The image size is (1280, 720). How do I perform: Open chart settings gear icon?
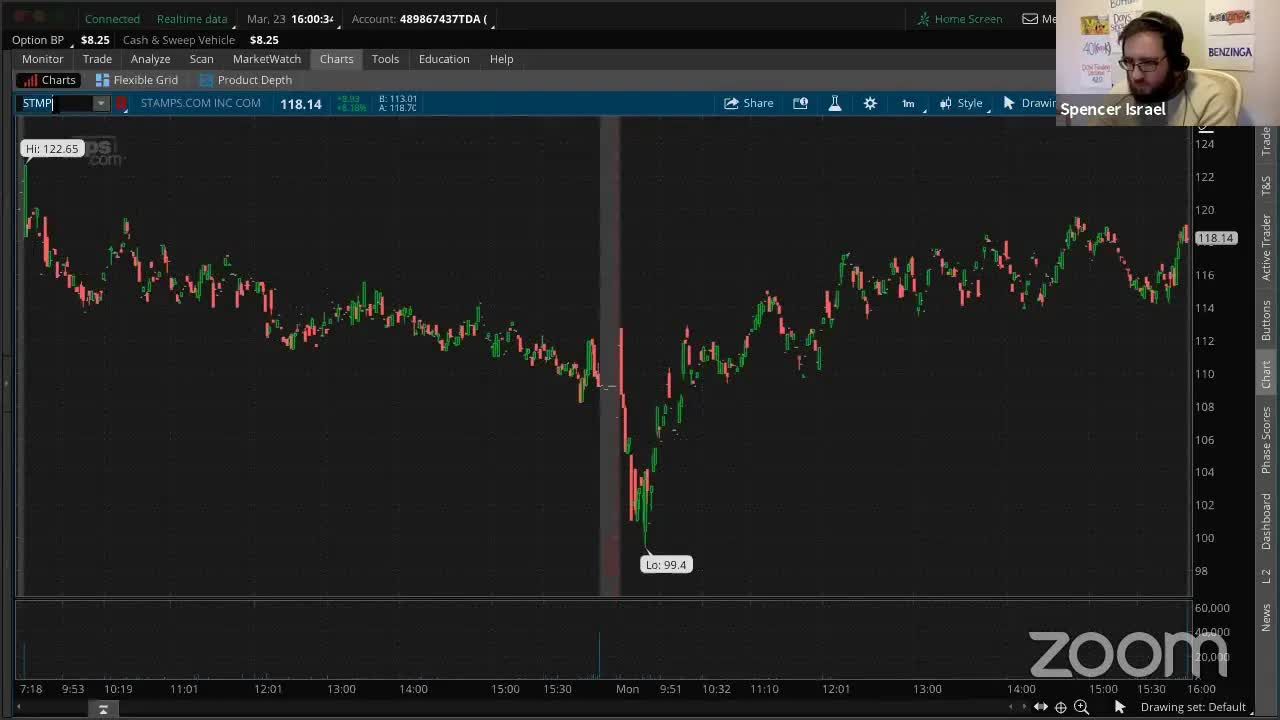tap(870, 103)
